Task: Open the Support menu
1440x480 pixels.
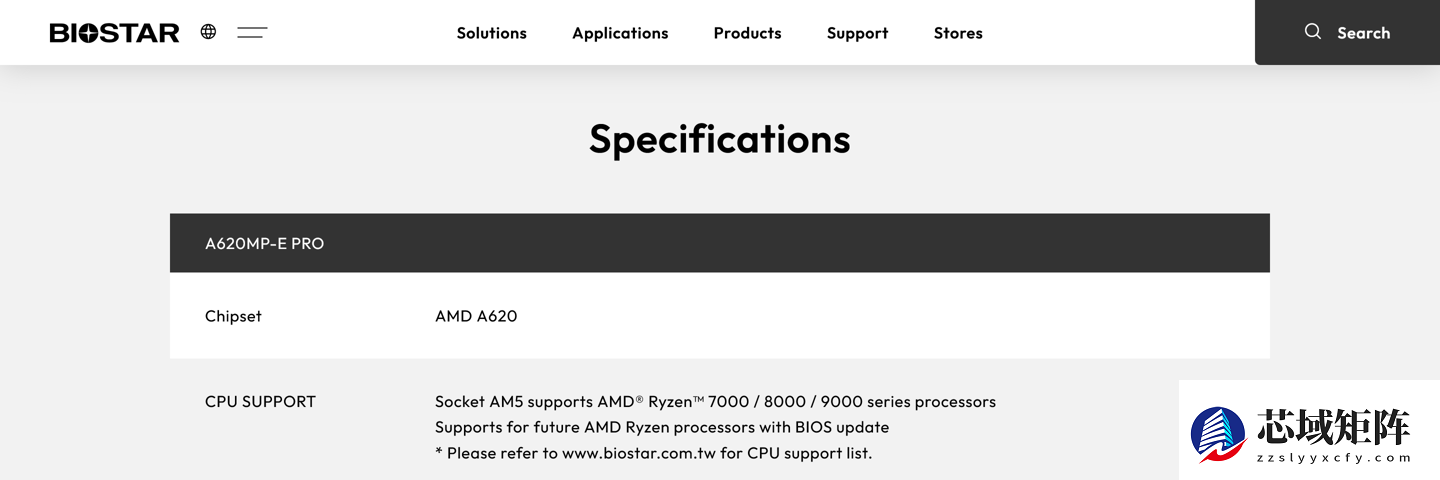Action: click(x=857, y=33)
